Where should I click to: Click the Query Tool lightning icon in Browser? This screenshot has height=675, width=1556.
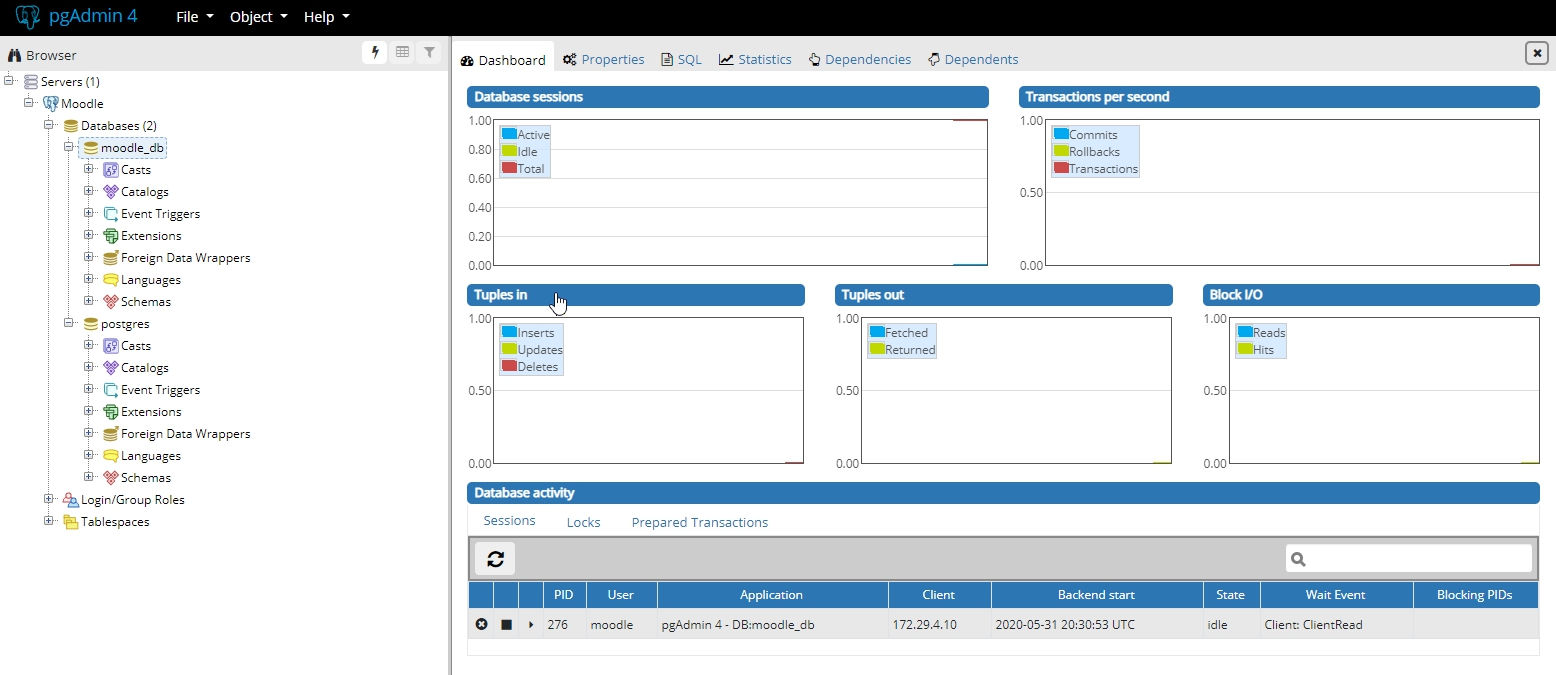click(x=375, y=53)
